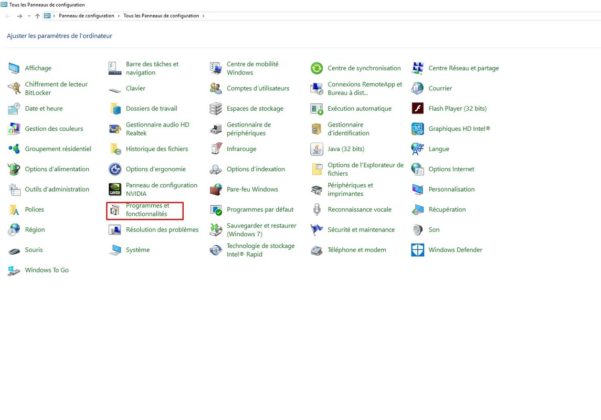This screenshot has width=601, height=420.
Task: Open the Son speaker icon
Action: pyautogui.click(x=418, y=229)
